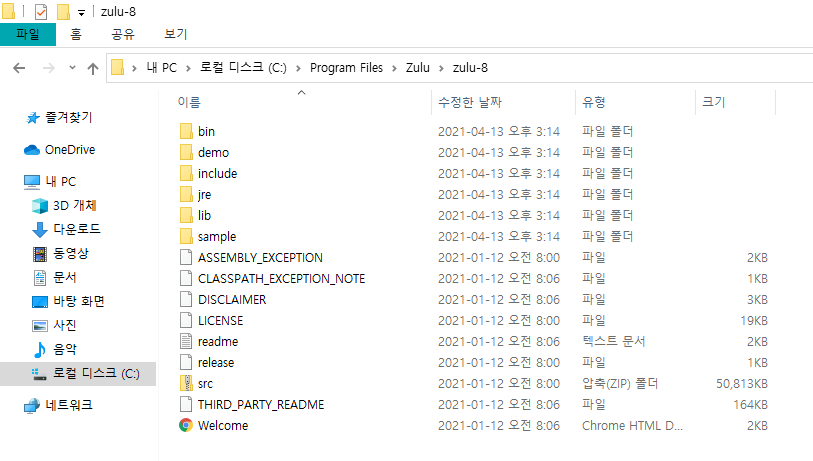Open recent locations dropdown arrow
Image resolution: width=813 pixels, height=461 pixels.
(72, 68)
